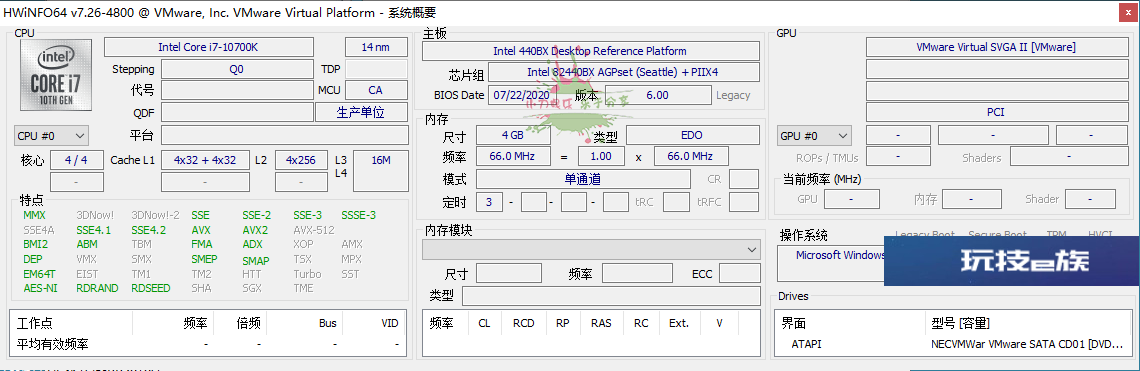Click the CA value next to MCU
This screenshot has height=371, width=1140.
click(x=376, y=90)
